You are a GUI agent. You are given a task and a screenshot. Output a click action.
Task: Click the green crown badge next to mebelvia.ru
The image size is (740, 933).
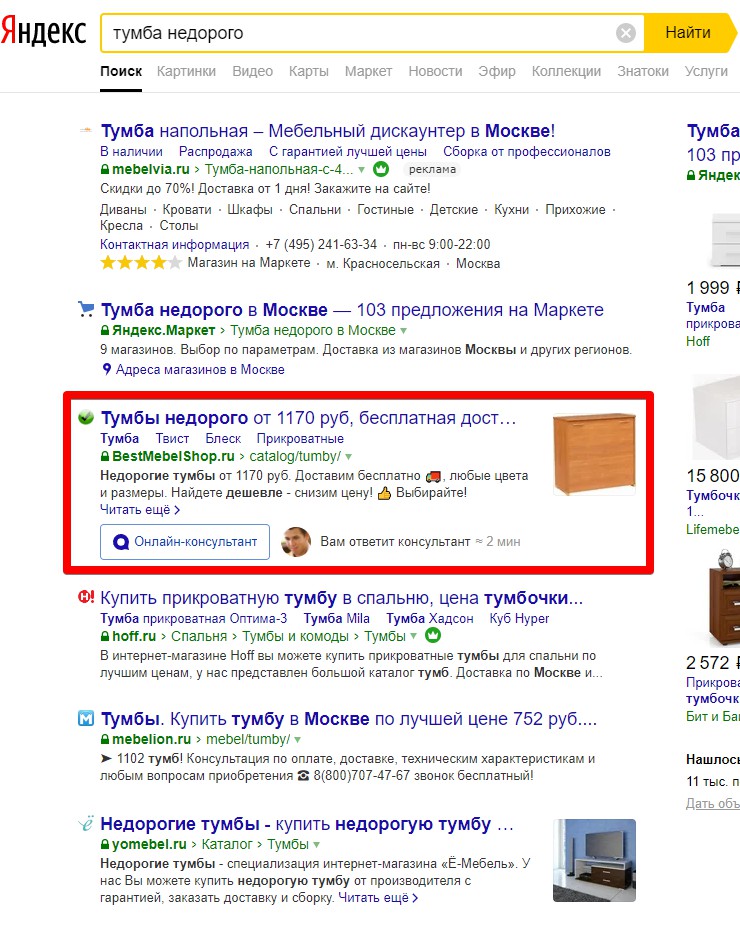(381, 170)
